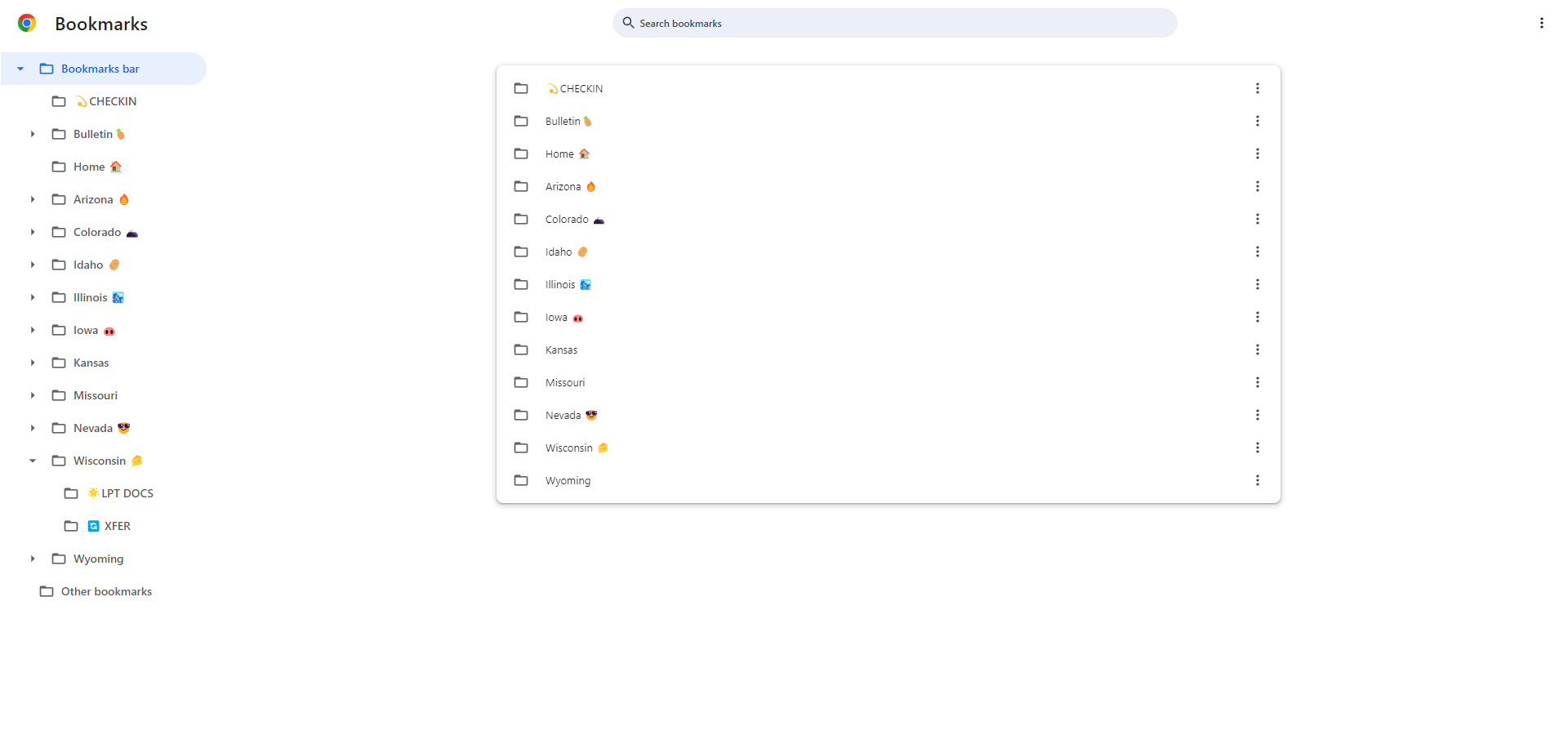Open the three-dot menu on the Colorado row
The width and height of the screenshot is (1568, 744).
[x=1258, y=219]
